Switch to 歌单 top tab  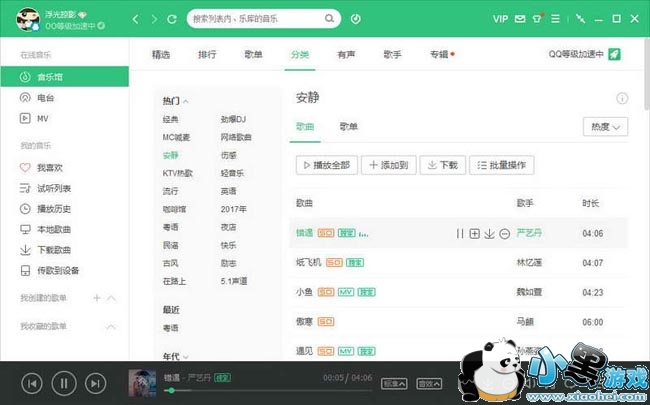coord(253,54)
